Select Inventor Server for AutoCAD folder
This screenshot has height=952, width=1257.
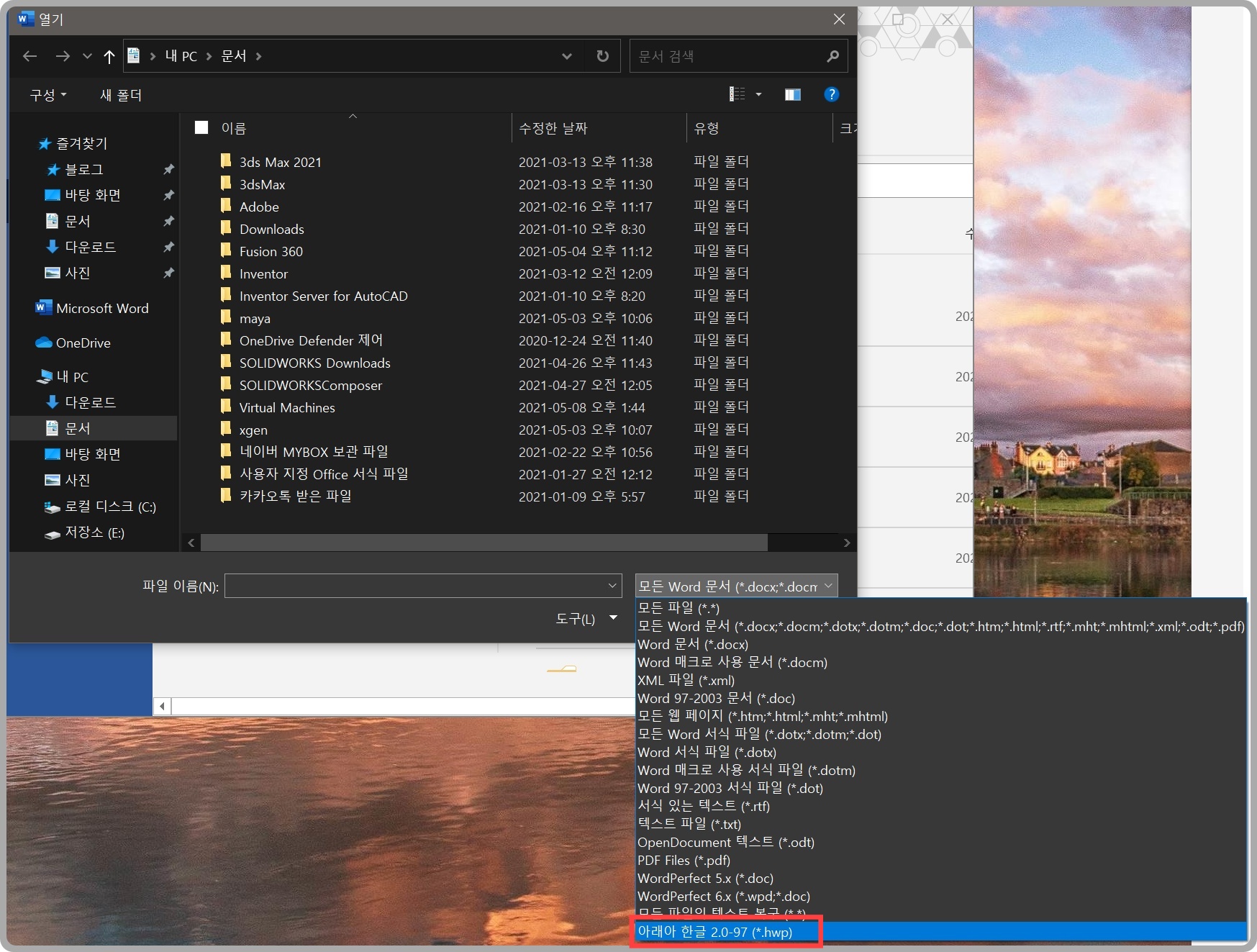[324, 296]
